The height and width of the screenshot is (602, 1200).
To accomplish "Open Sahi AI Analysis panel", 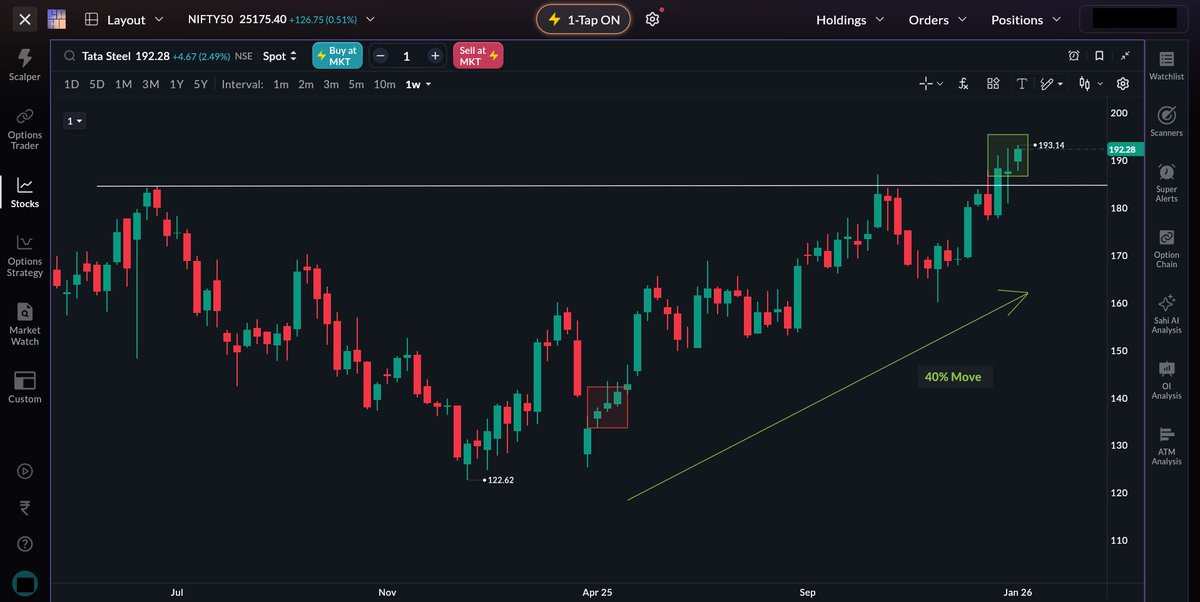I will [1166, 315].
